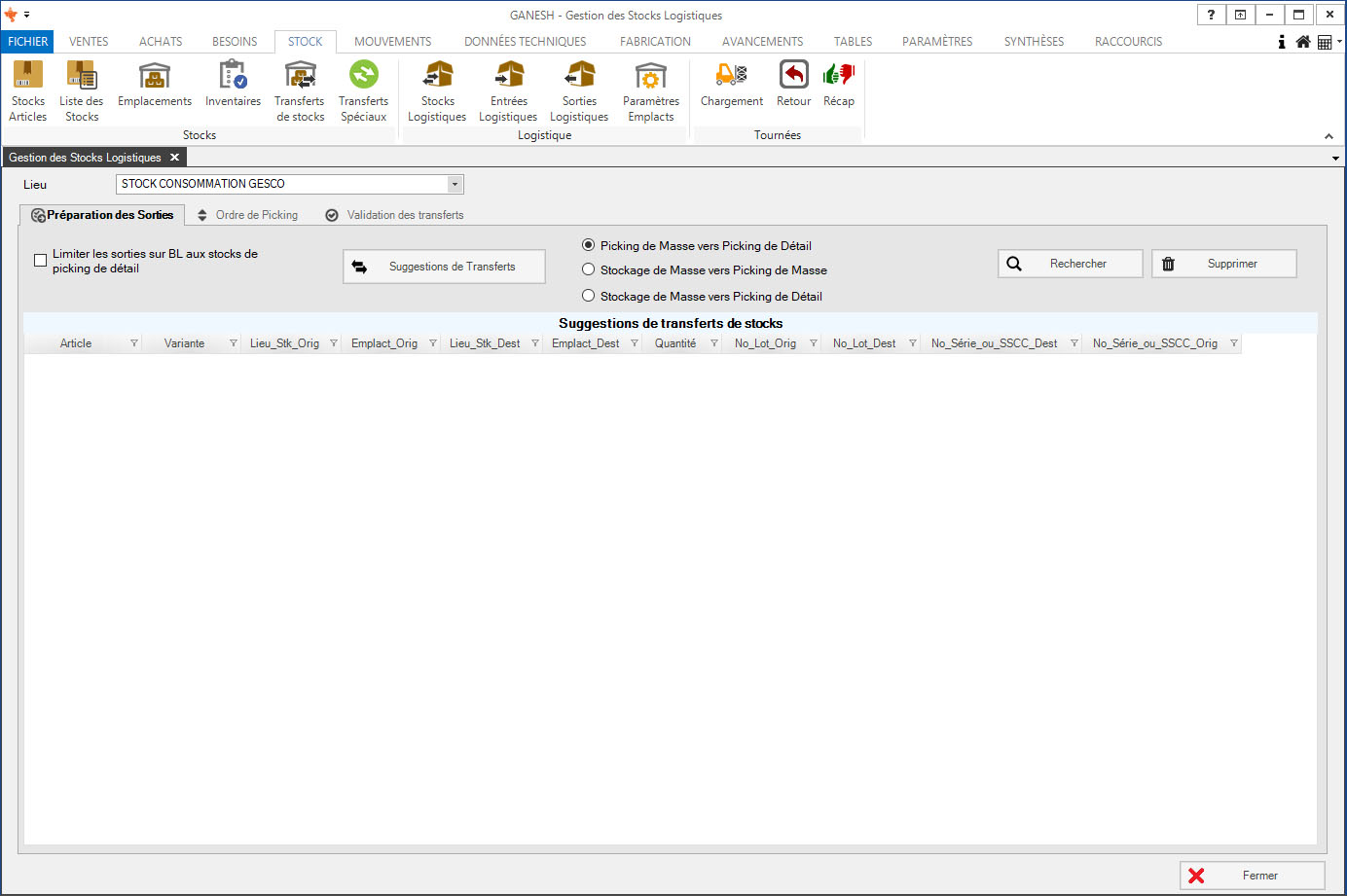The height and width of the screenshot is (896, 1347).
Task: Expand the Lieu dropdown list
Action: pos(455,184)
